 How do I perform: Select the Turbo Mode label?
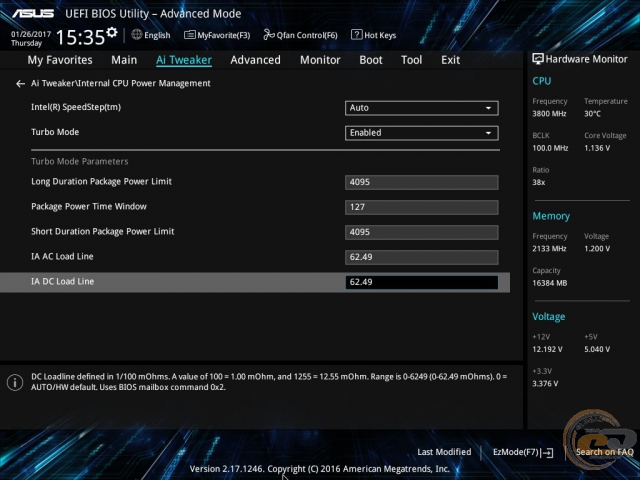pos(55,132)
